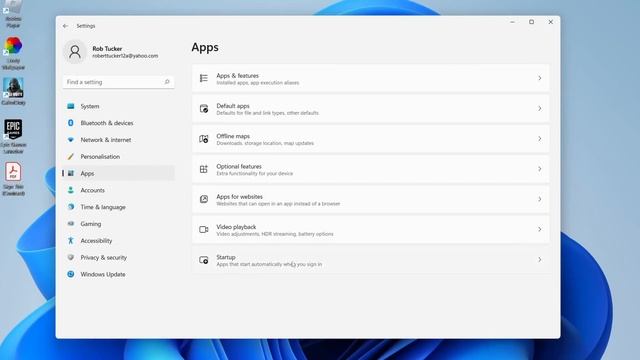
Task: Expand Startup chevron
Action: coord(540,260)
